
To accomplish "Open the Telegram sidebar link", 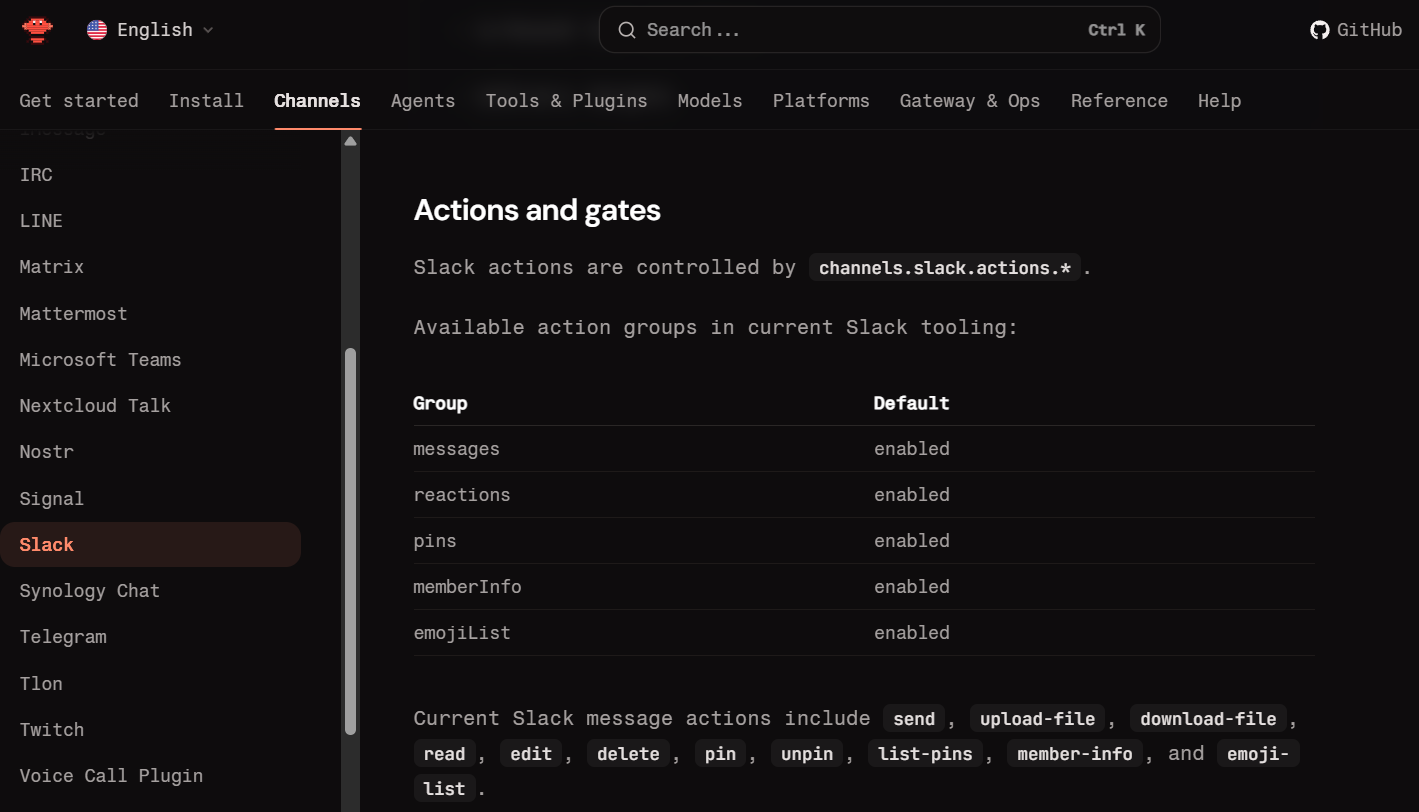I will 63,637.
